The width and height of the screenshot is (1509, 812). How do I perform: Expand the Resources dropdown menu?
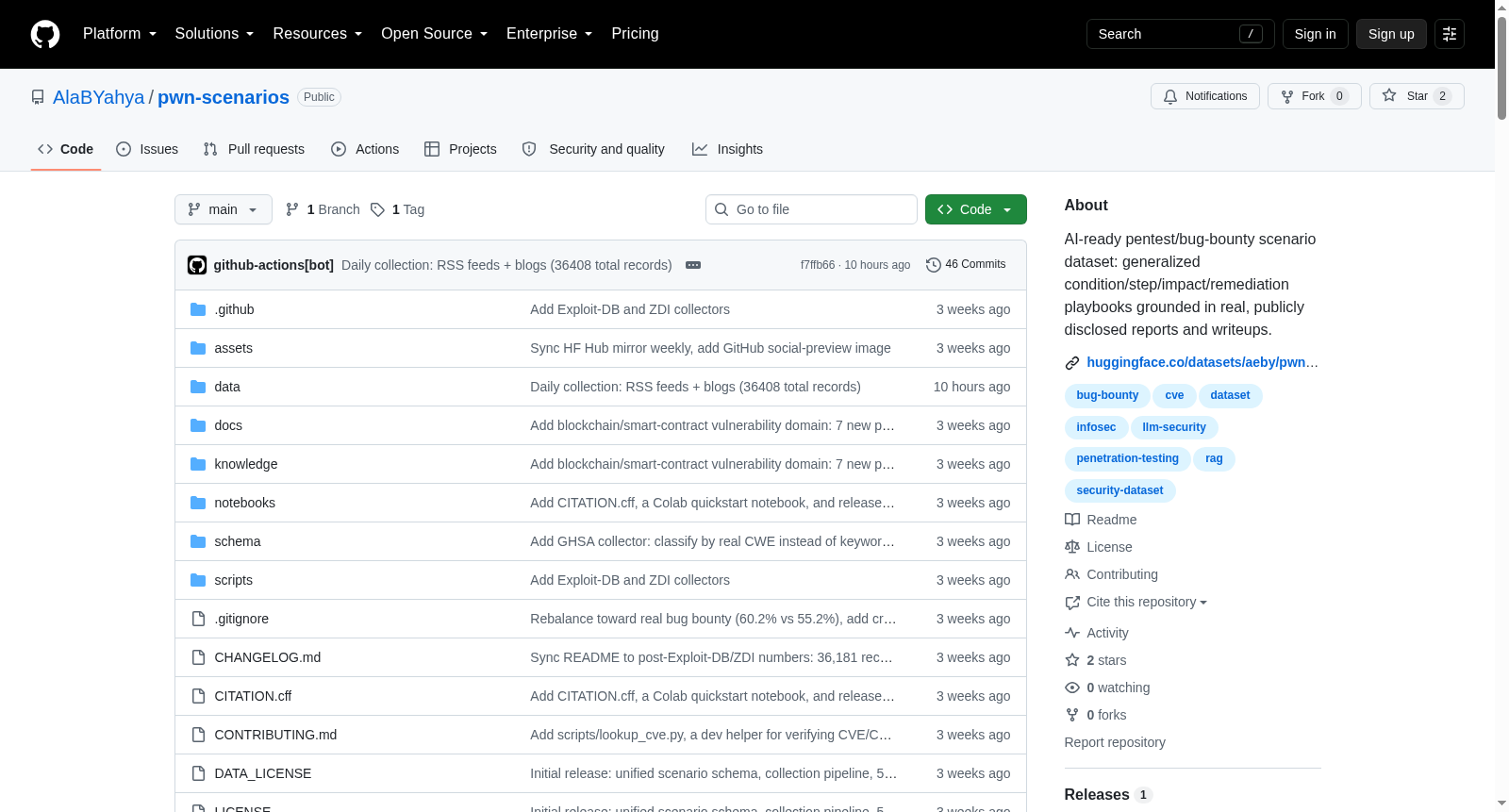click(x=318, y=34)
